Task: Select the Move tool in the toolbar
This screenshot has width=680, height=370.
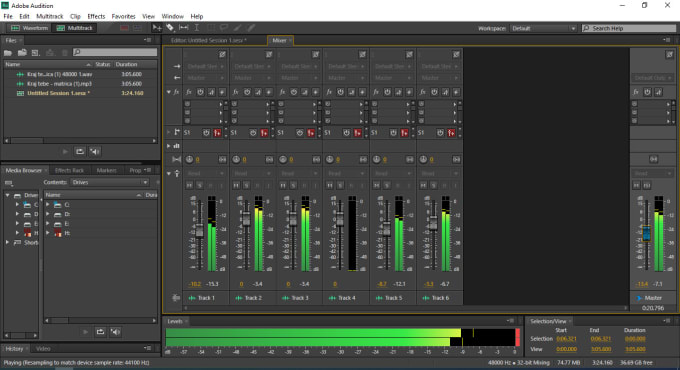Action: point(157,28)
